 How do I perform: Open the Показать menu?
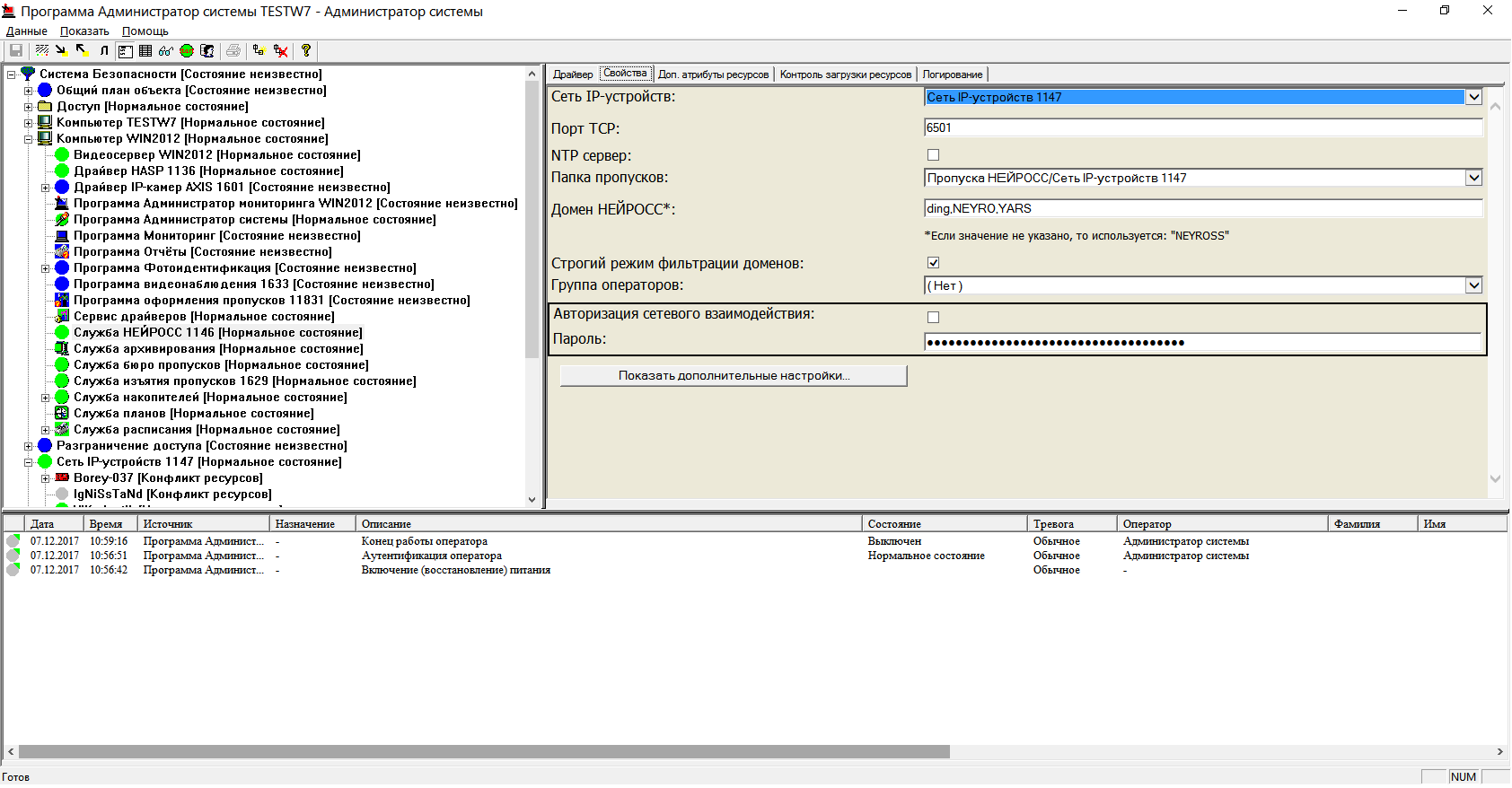click(84, 31)
